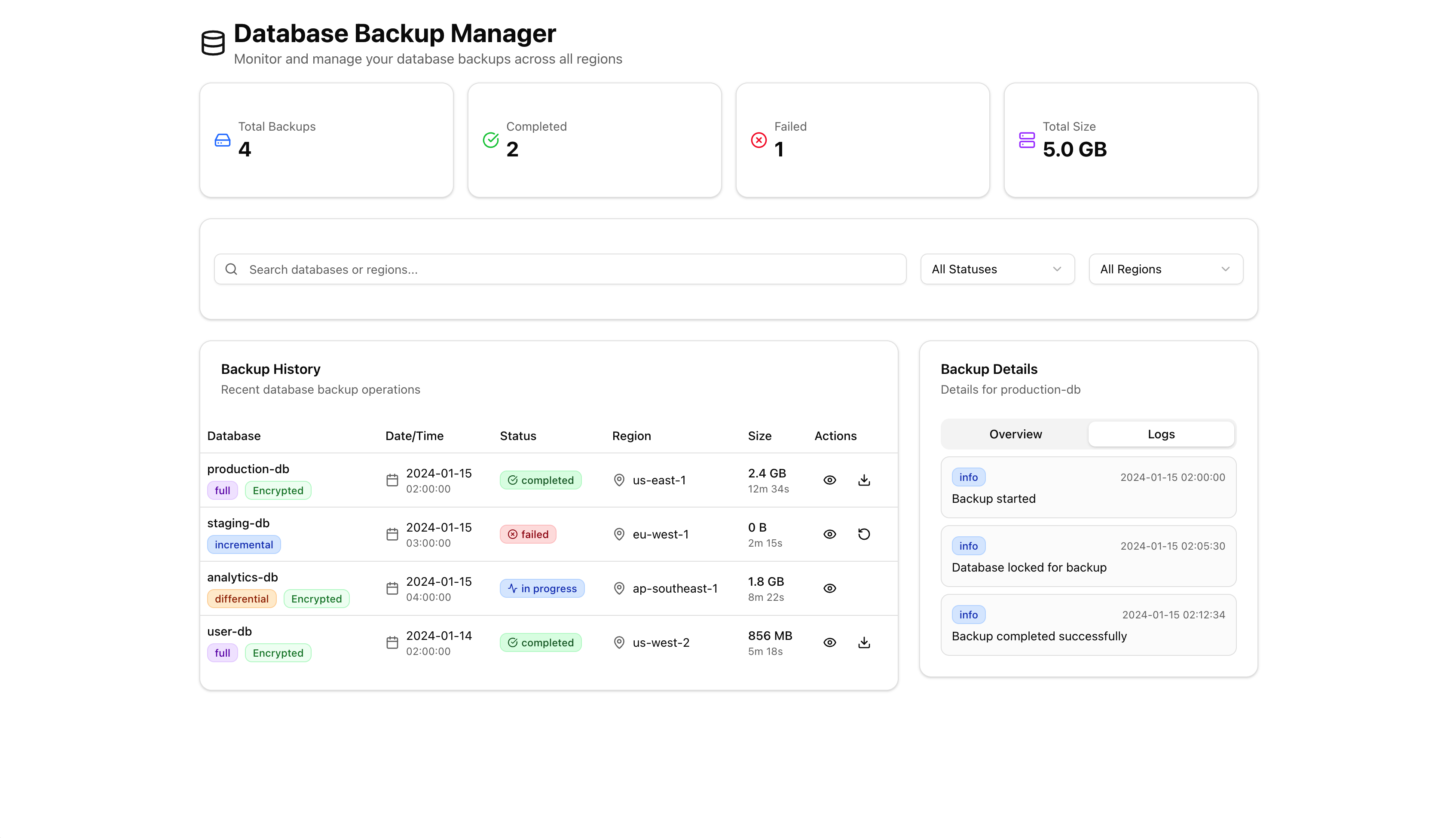Click the Database column header
The image size is (1456, 838).
[x=234, y=436]
